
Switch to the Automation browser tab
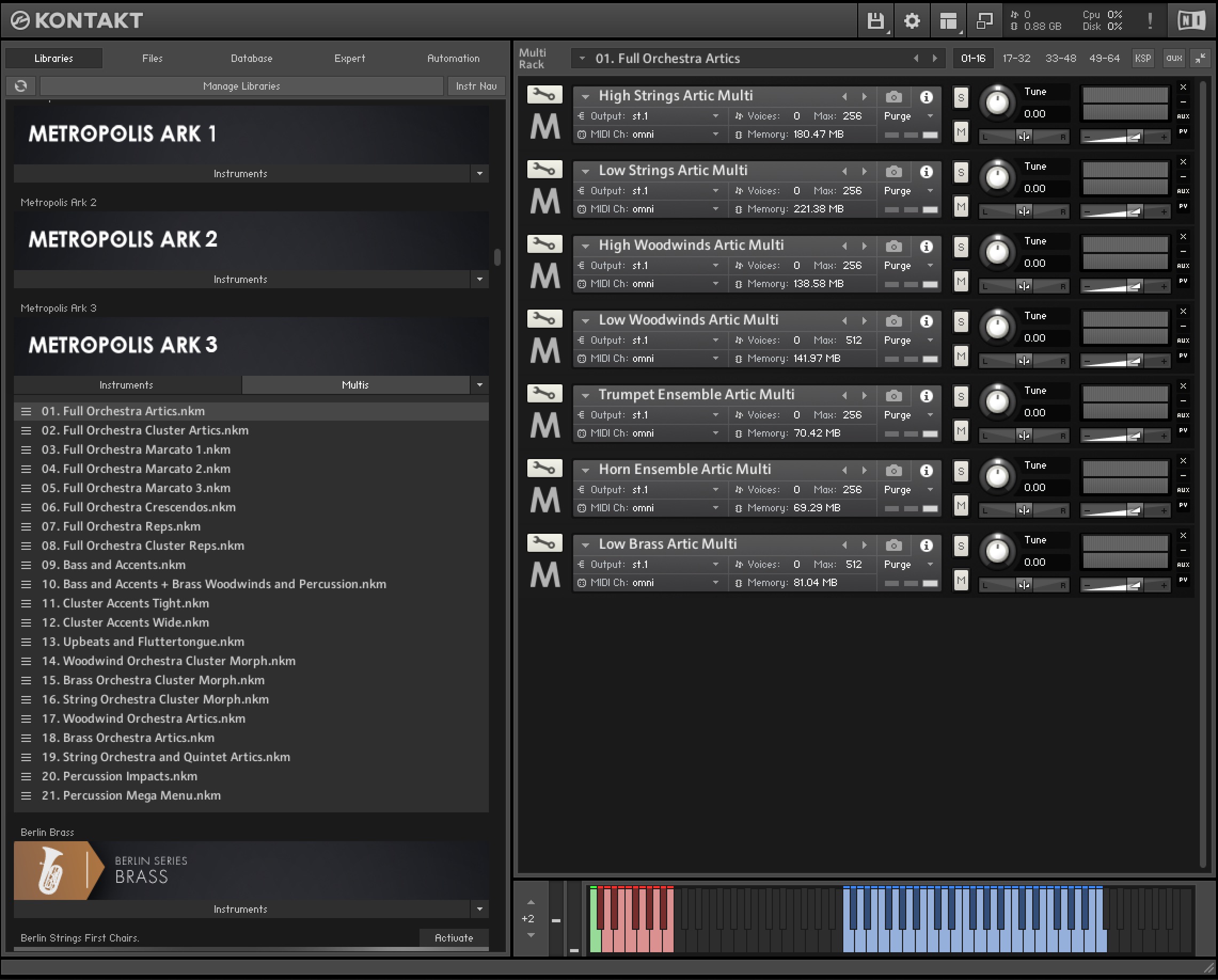pos(453,58)
